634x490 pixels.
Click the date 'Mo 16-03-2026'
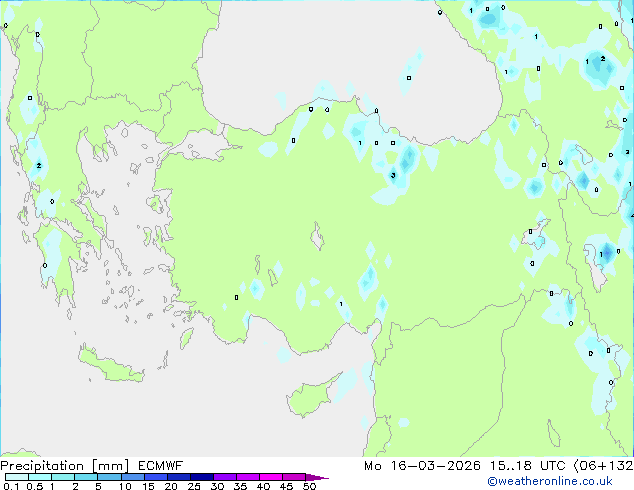pyautogui.click(x=422, y=466)
